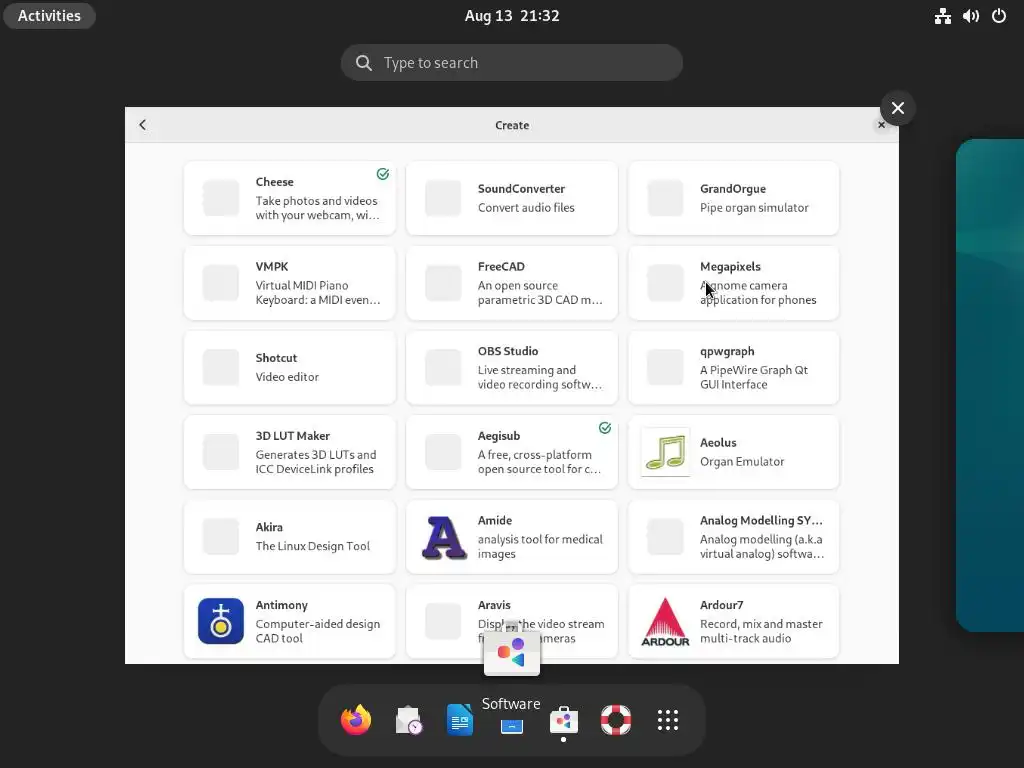1024x768 pixels.
Task: Click 'Convert audio files' description
Action: pyautogui.click(x=526, y=208)
